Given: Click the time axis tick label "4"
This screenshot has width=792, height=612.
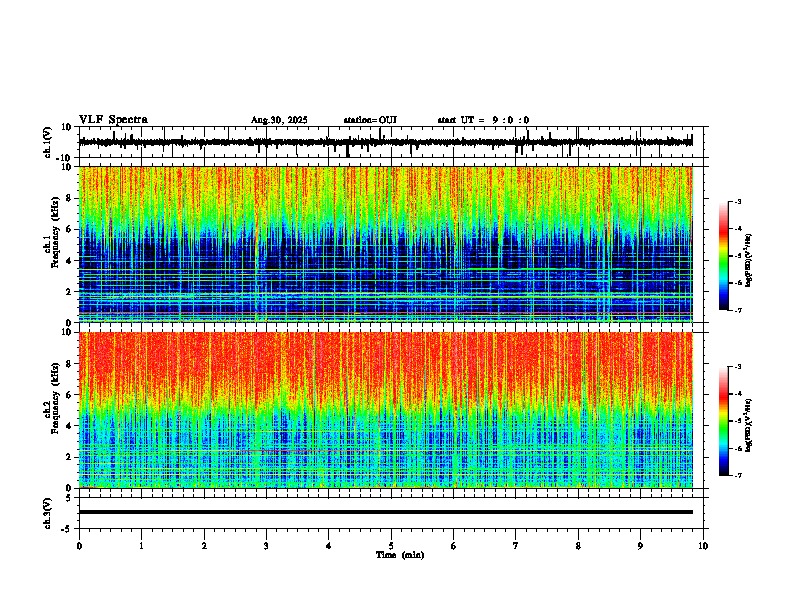Looking at the screenshot, I should click(329, 546).
